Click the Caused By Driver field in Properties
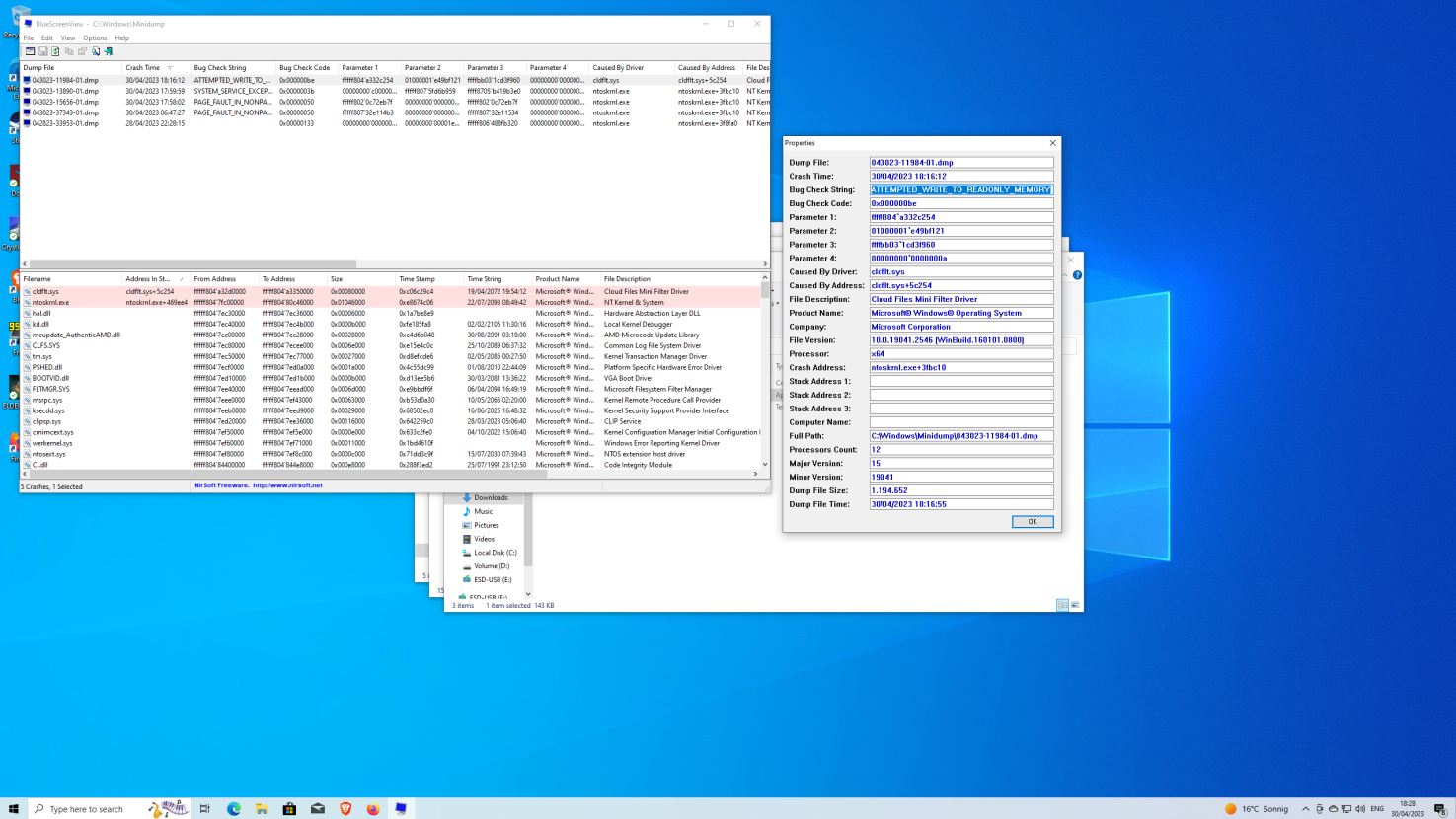 click(x=961, y=271)
